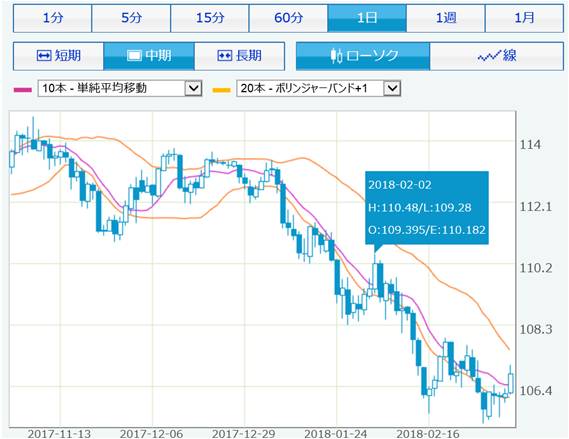Click the magenta moving average legend swatch
The height and width of the screenshot is (439, 569).
[x=22, y=90]
